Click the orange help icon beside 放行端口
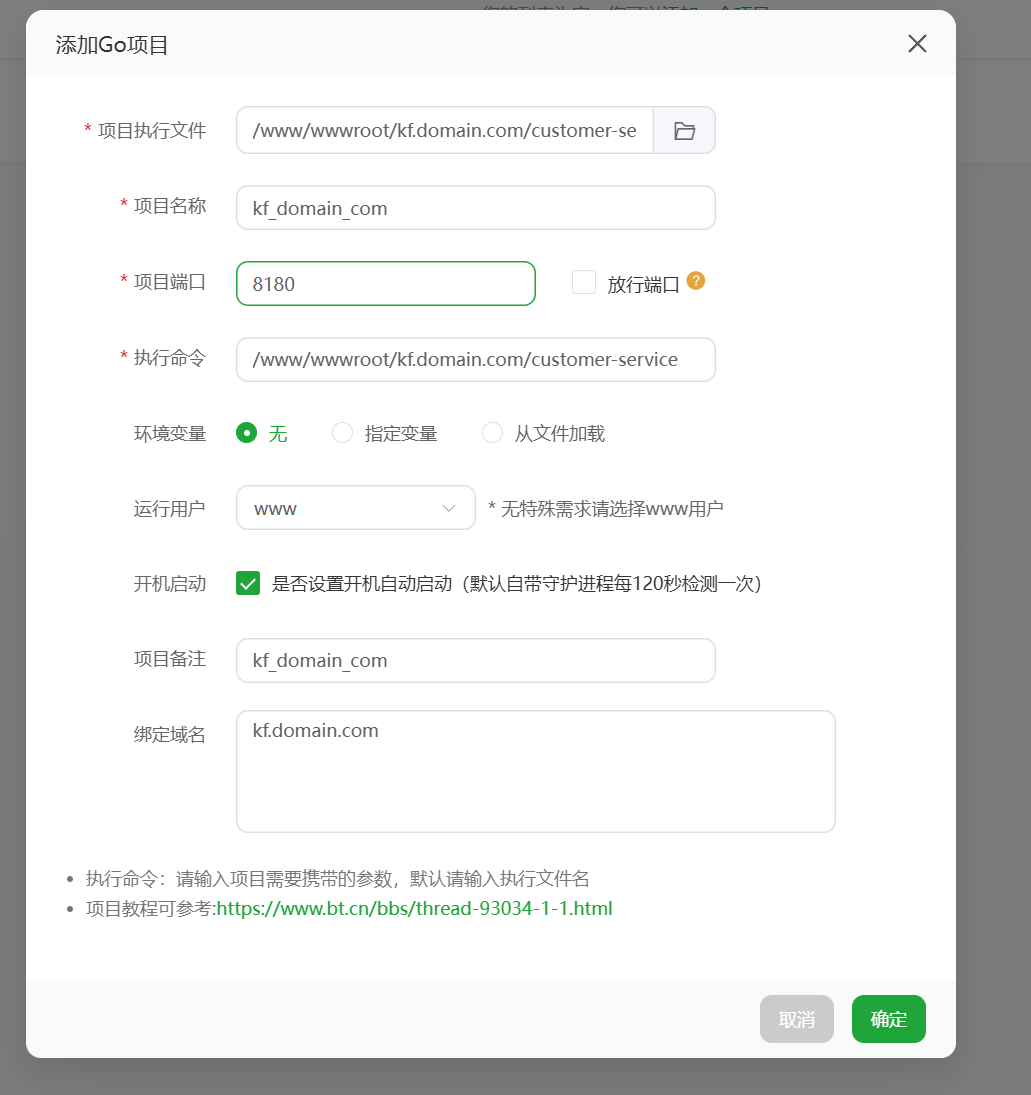Image resolution: width=1031 pixels, height=1095 pixels. point(696,281)
